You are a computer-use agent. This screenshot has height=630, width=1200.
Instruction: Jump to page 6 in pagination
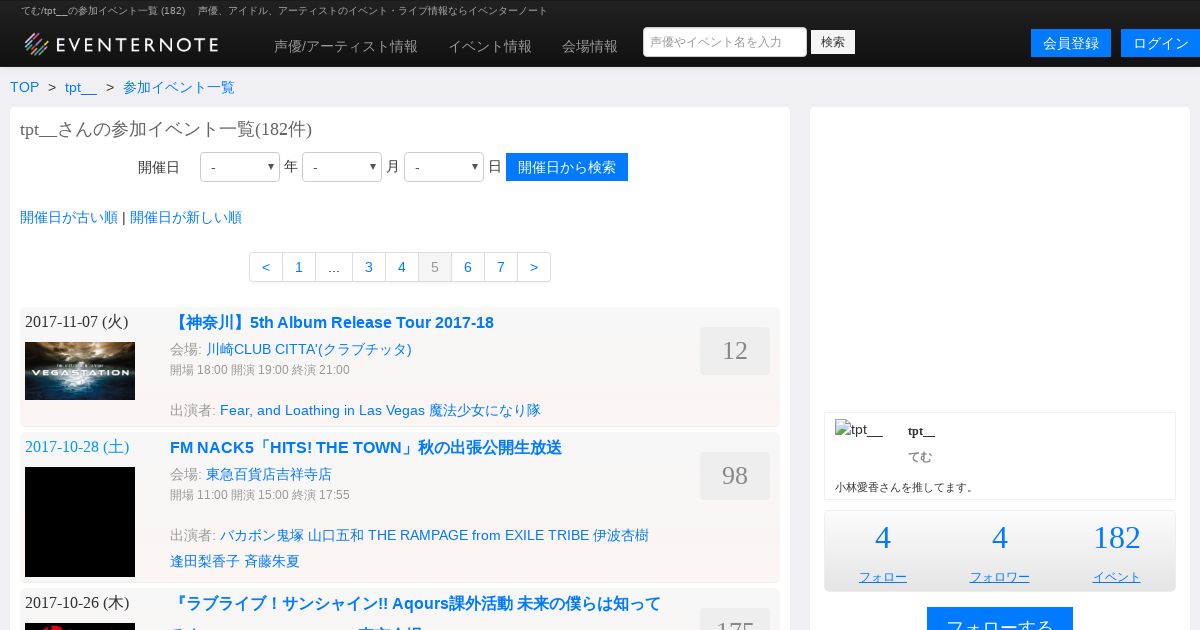[468, 267]
